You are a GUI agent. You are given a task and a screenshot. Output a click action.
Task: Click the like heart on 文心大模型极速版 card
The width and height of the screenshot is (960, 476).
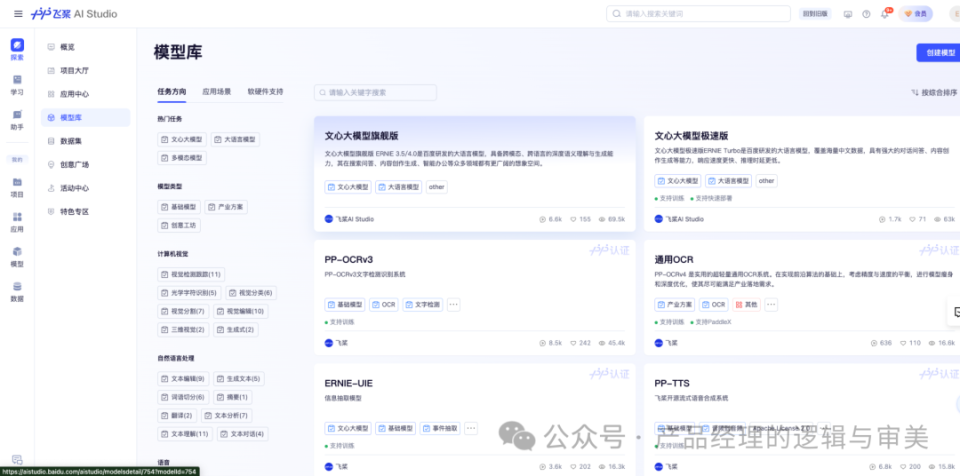click(x=913, y=219)
